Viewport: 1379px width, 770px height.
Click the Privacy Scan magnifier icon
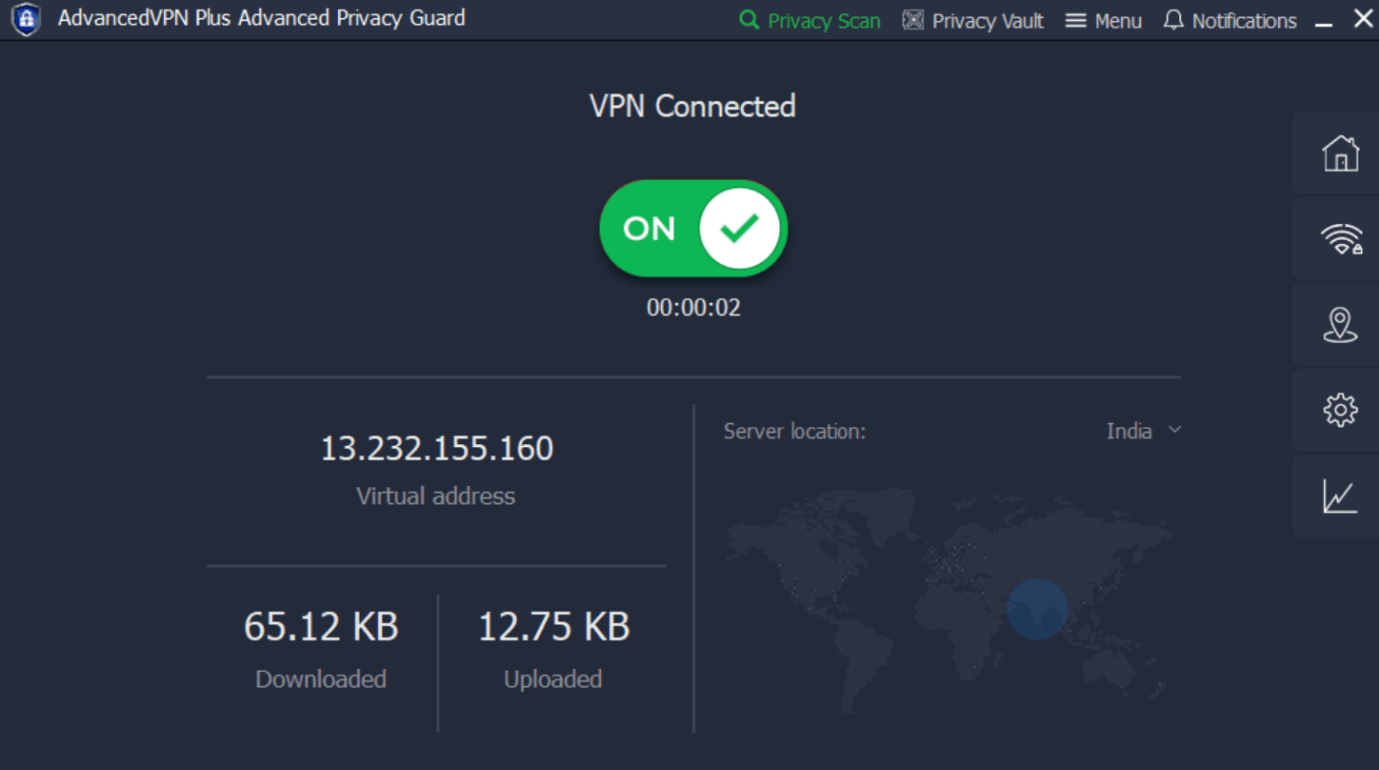point(749,20)
